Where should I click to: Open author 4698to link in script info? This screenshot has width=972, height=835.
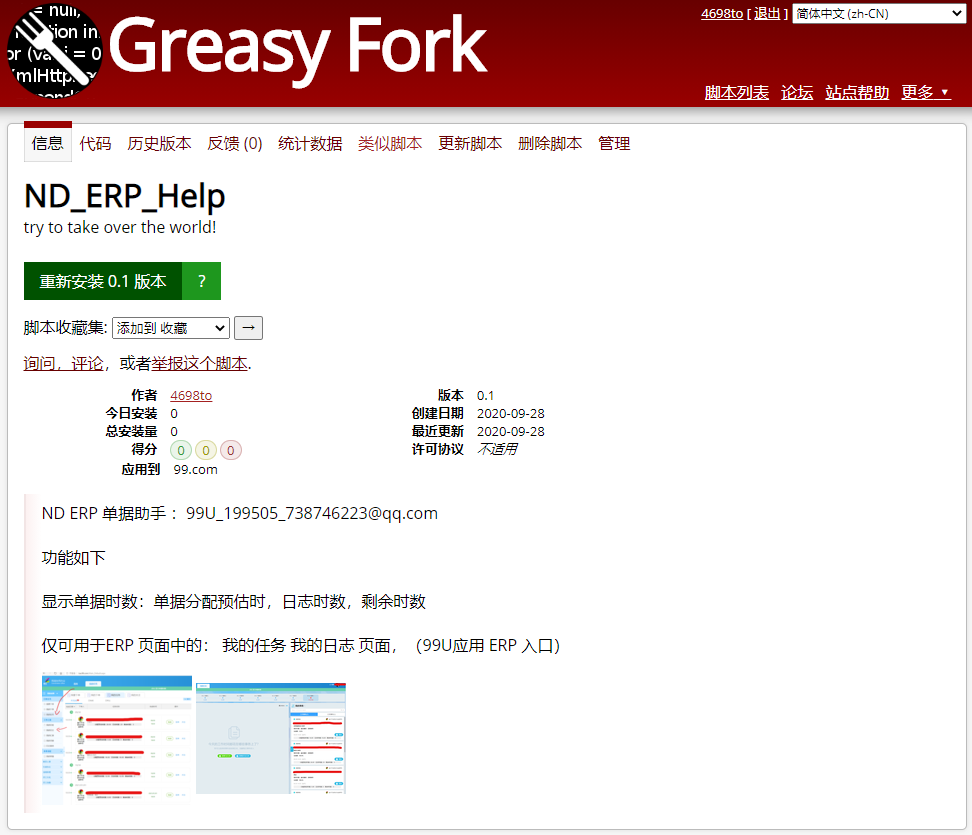coord(191,395)
